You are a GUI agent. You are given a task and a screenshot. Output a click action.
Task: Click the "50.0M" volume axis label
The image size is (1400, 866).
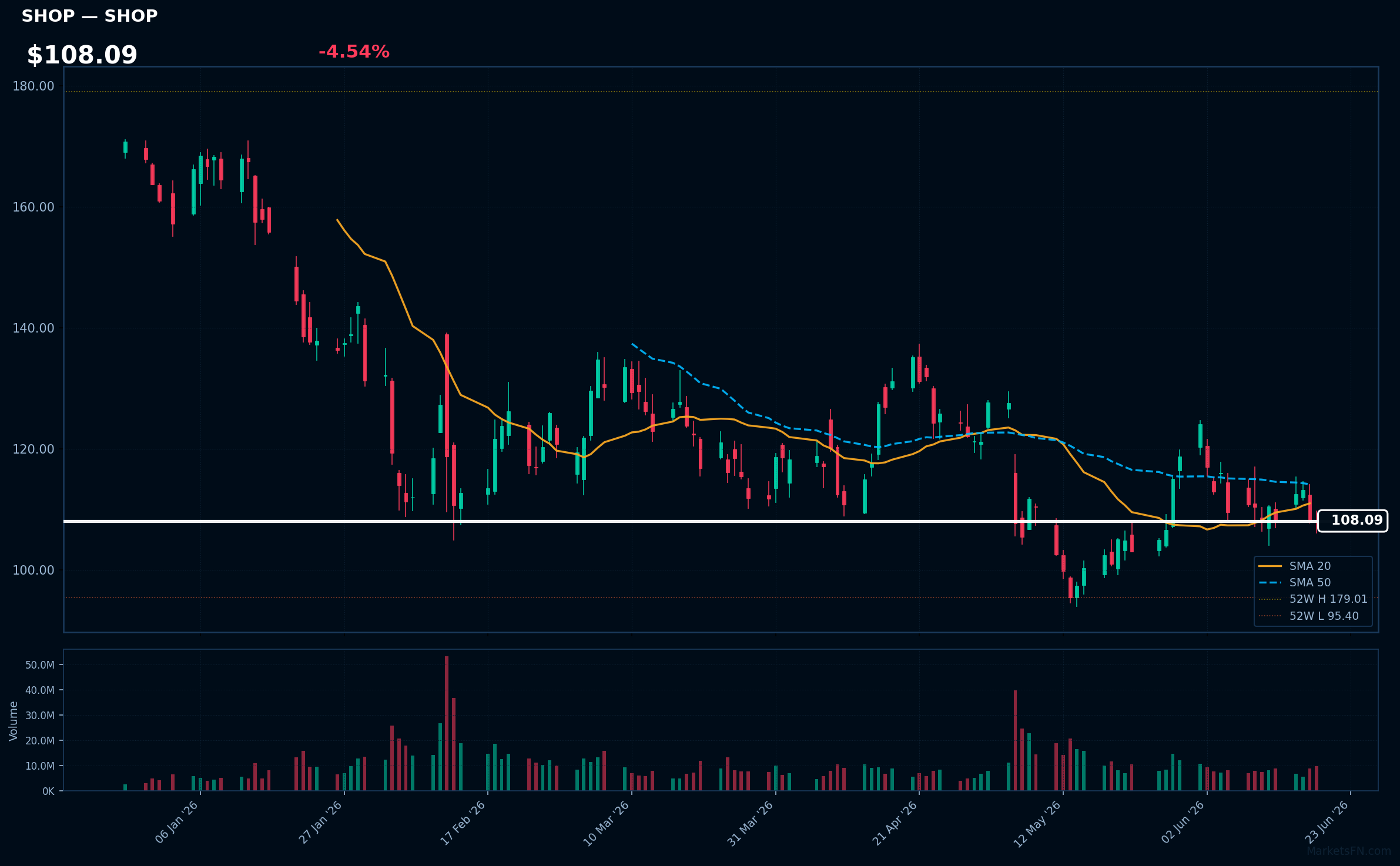coord(40,665)
